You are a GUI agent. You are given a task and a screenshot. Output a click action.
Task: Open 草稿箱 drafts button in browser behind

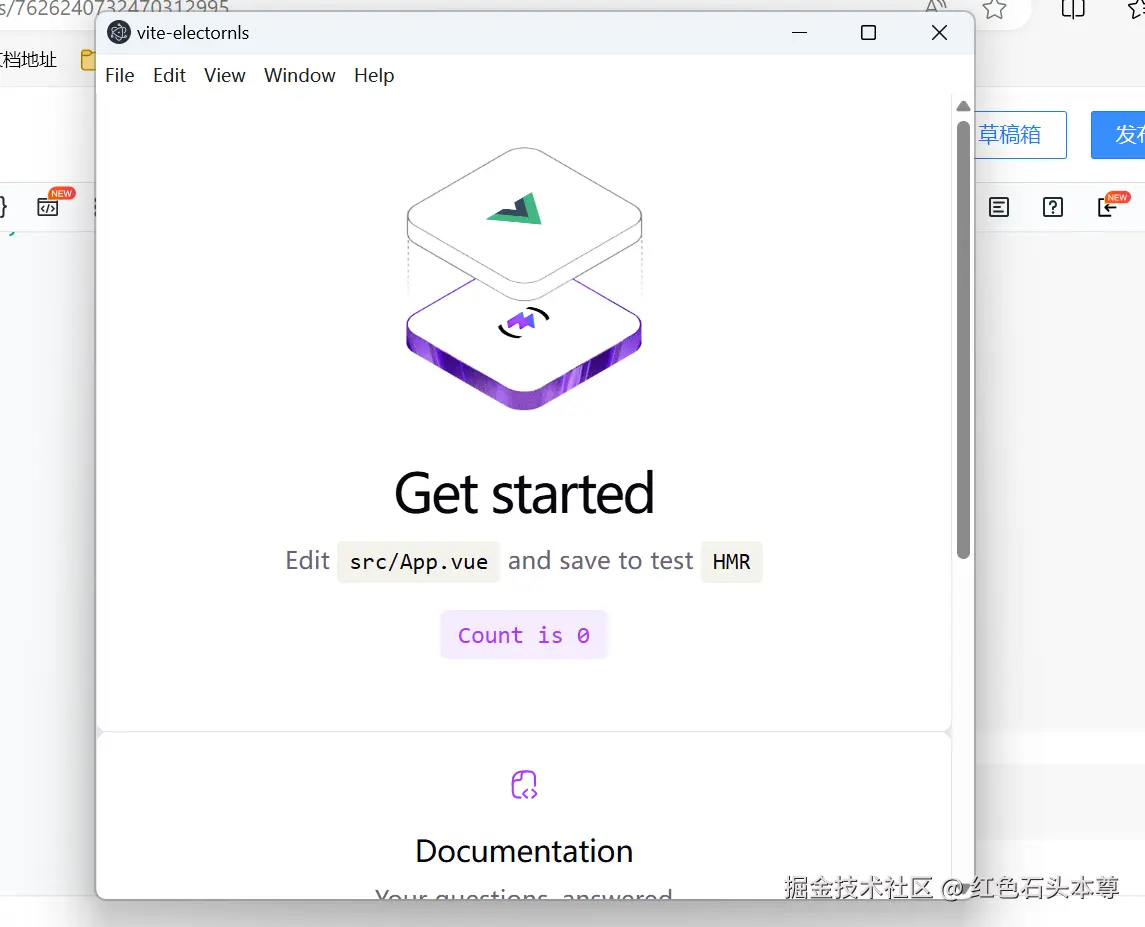coord(1020,134)
